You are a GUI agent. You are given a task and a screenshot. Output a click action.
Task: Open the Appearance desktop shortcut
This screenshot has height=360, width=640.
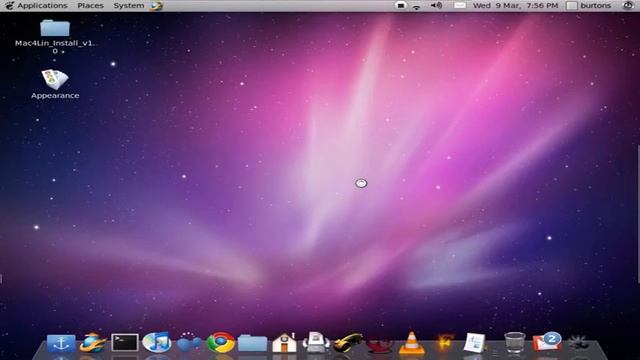pos(55,84)
